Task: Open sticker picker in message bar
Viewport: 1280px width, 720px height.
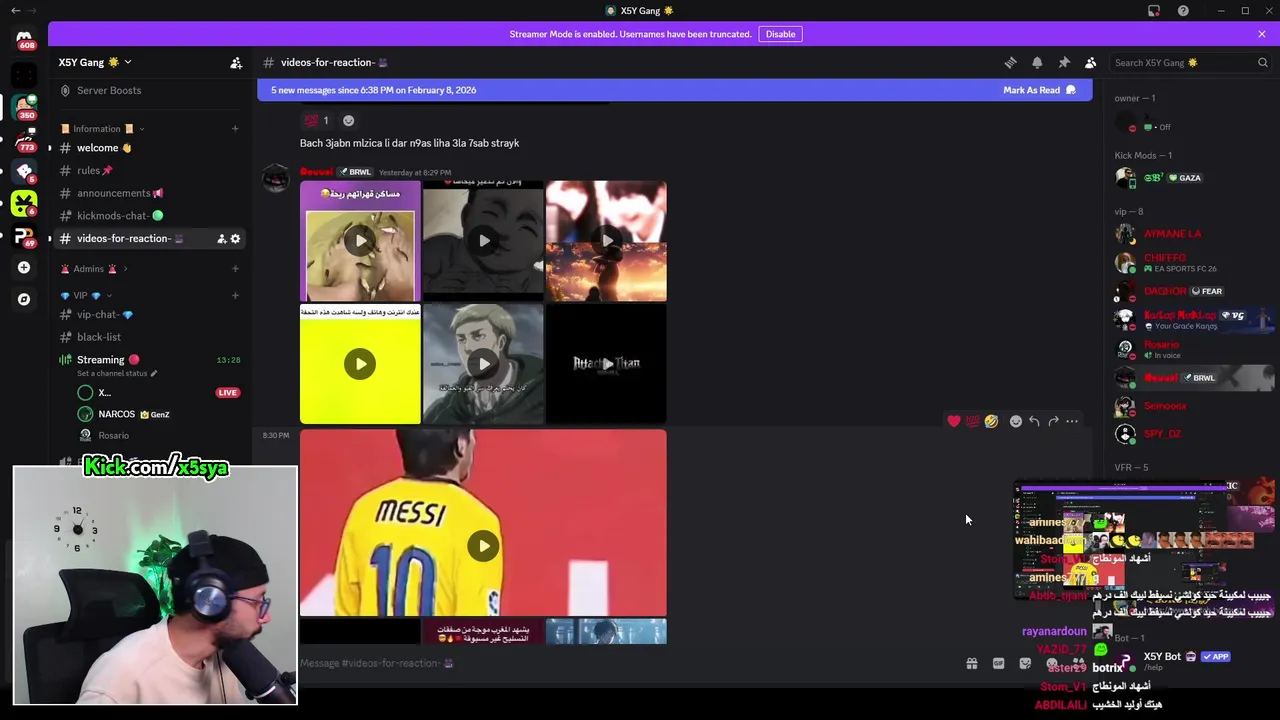Action: click(1025, 663)
